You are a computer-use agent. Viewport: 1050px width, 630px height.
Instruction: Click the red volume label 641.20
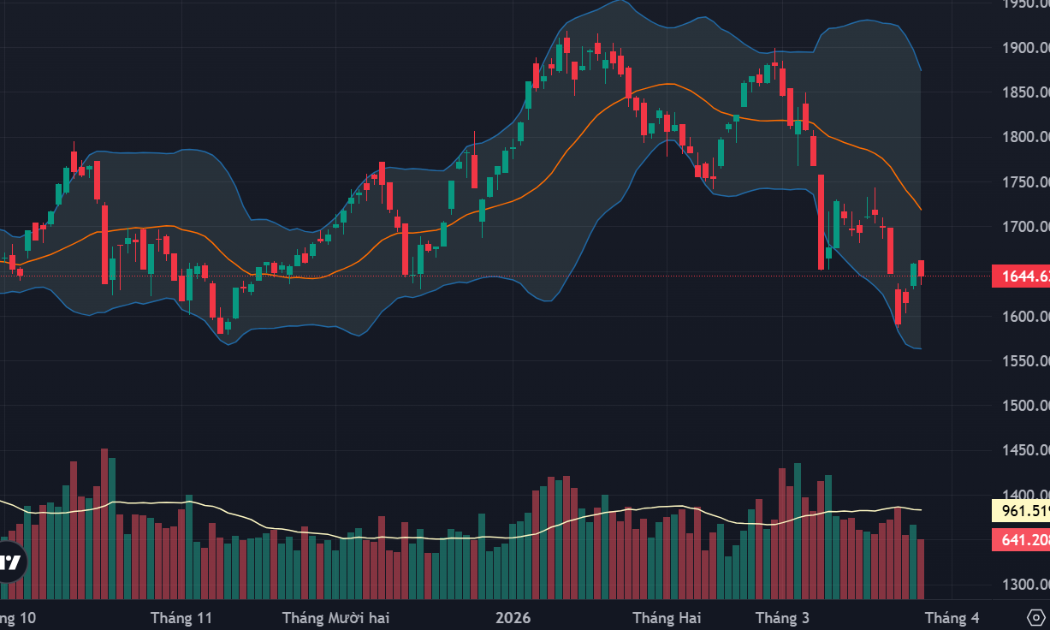[x=1020, y=540]
